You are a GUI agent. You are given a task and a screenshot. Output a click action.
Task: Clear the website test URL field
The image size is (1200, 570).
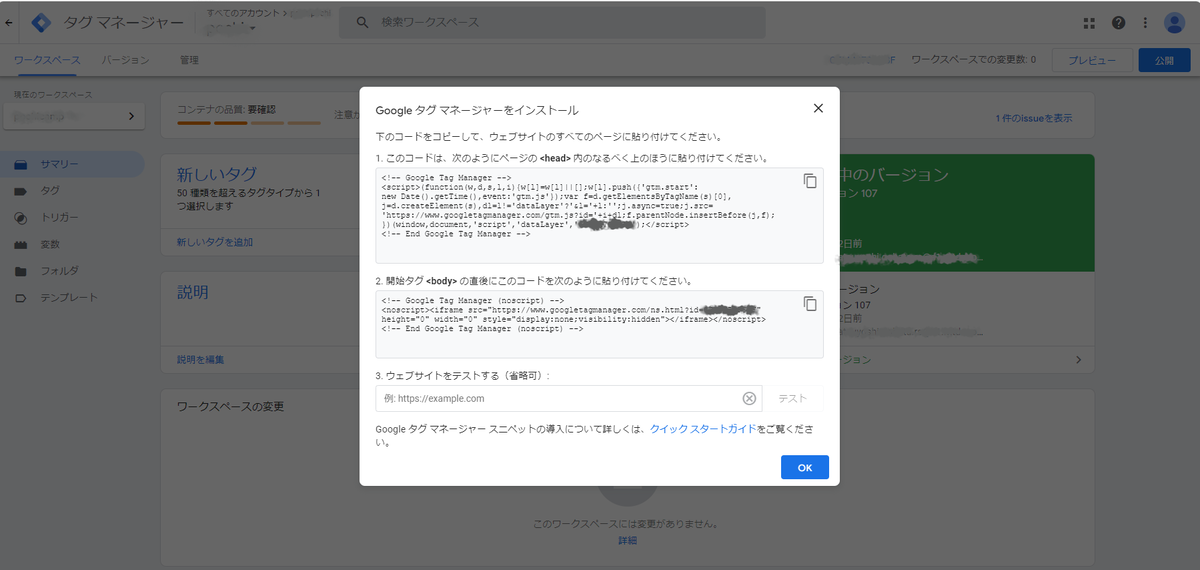(749, 398)
